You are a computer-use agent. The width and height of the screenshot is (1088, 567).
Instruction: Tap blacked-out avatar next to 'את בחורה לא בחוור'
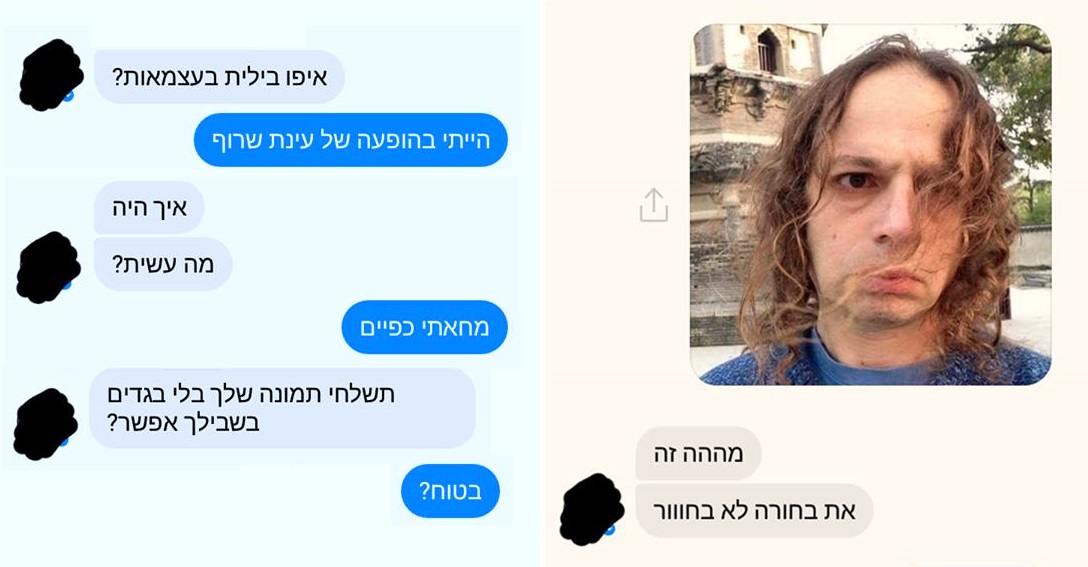pyautogui.click(x=592, y=509)
